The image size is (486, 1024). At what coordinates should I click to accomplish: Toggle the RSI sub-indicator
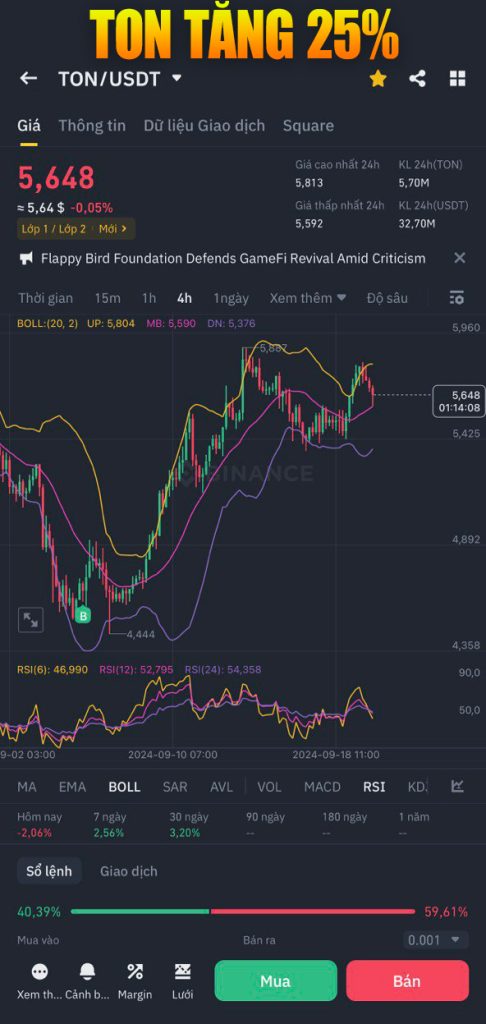tap(374, 787)
